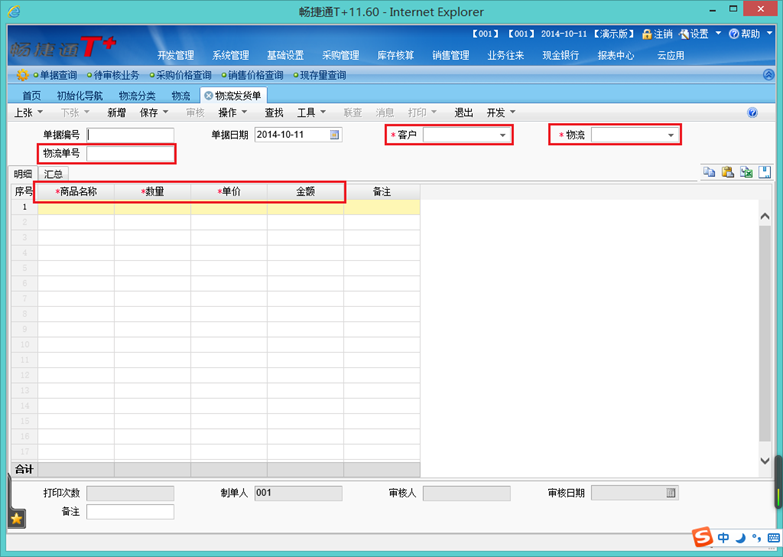Click the 帮助 help icon in header
The image size is (783, 557).
tap(734, 34)
